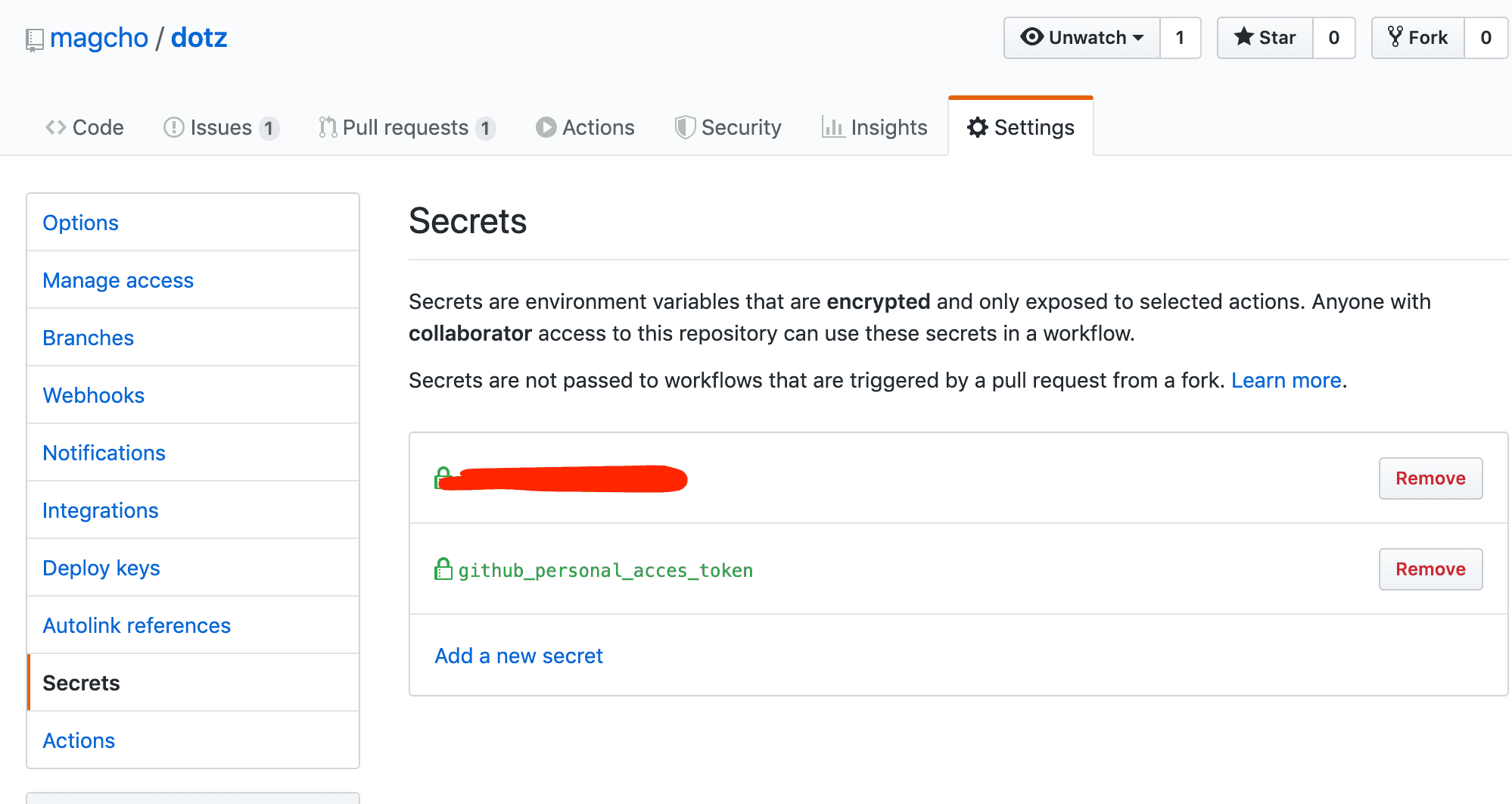Screen dimensions: 1512x804
Task: Click the repository book icon beside magcho
Action: pyautogui.click(x=34, y=40)
